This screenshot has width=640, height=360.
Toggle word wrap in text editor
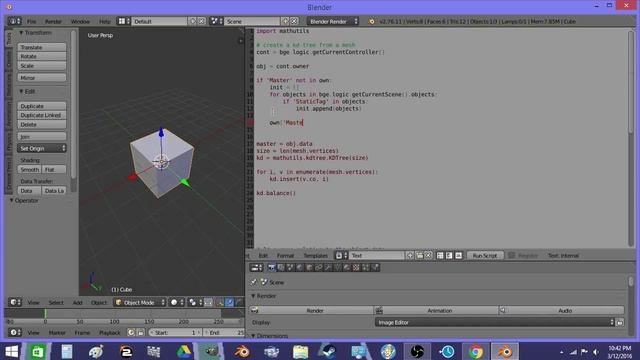(449, 256)
